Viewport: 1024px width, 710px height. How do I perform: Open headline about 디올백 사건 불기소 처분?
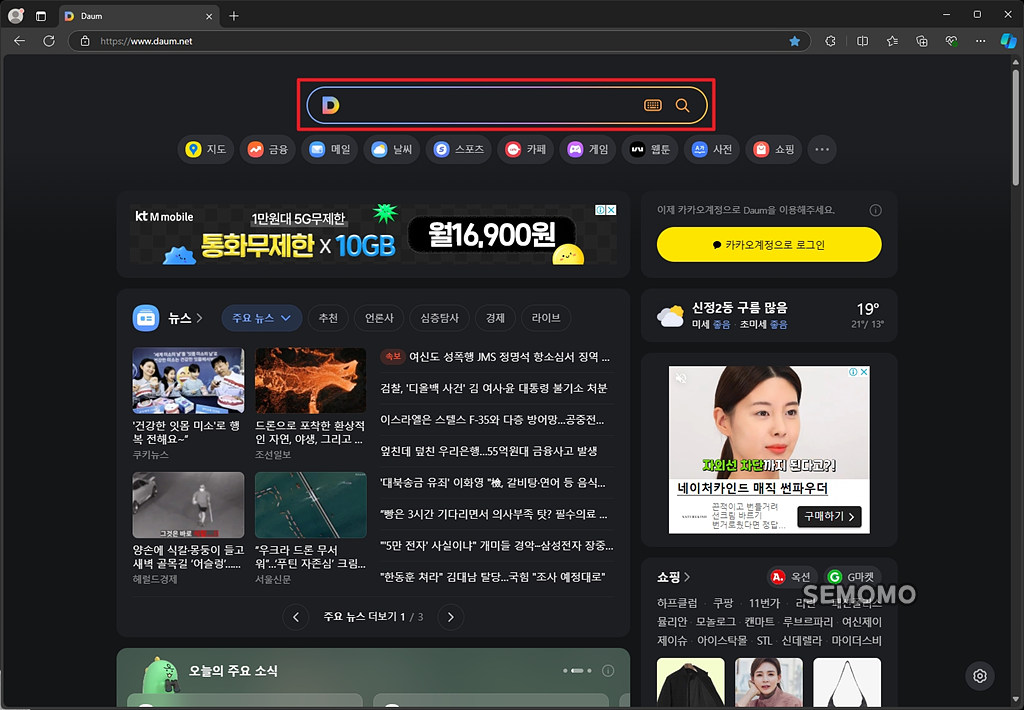tap(494, 388)
